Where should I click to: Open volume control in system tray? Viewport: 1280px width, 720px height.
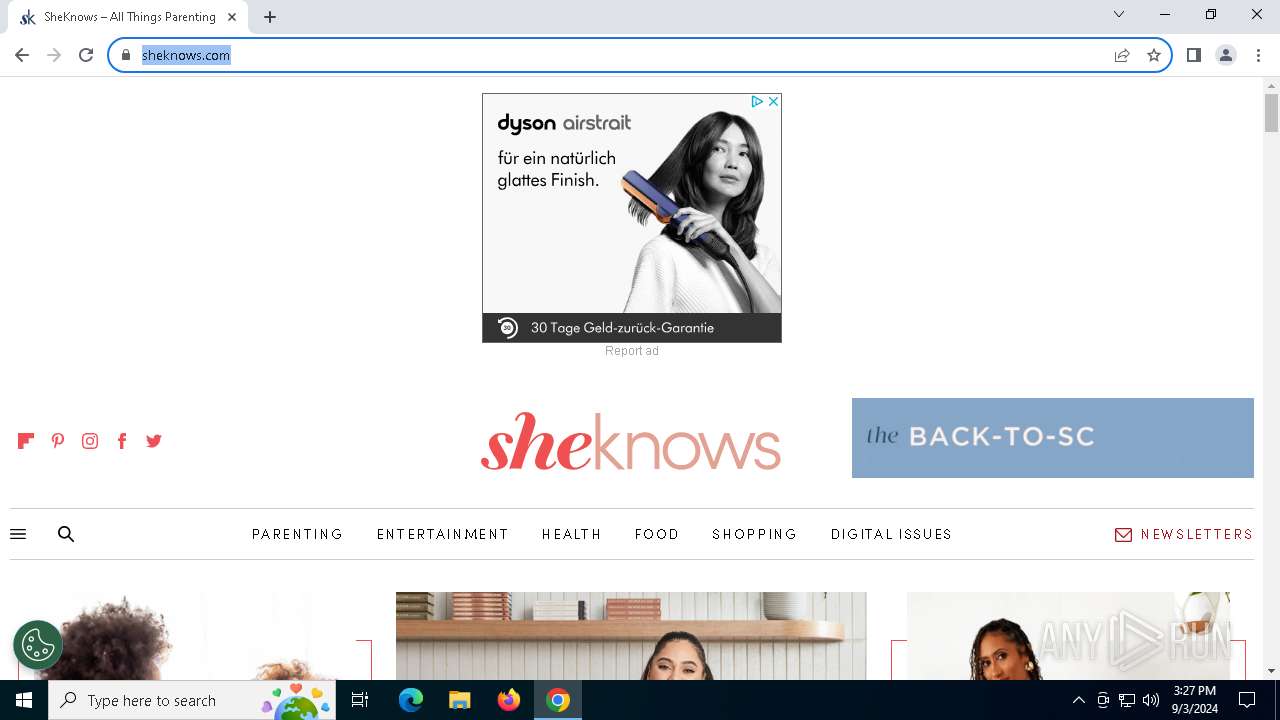[1151, 700]
